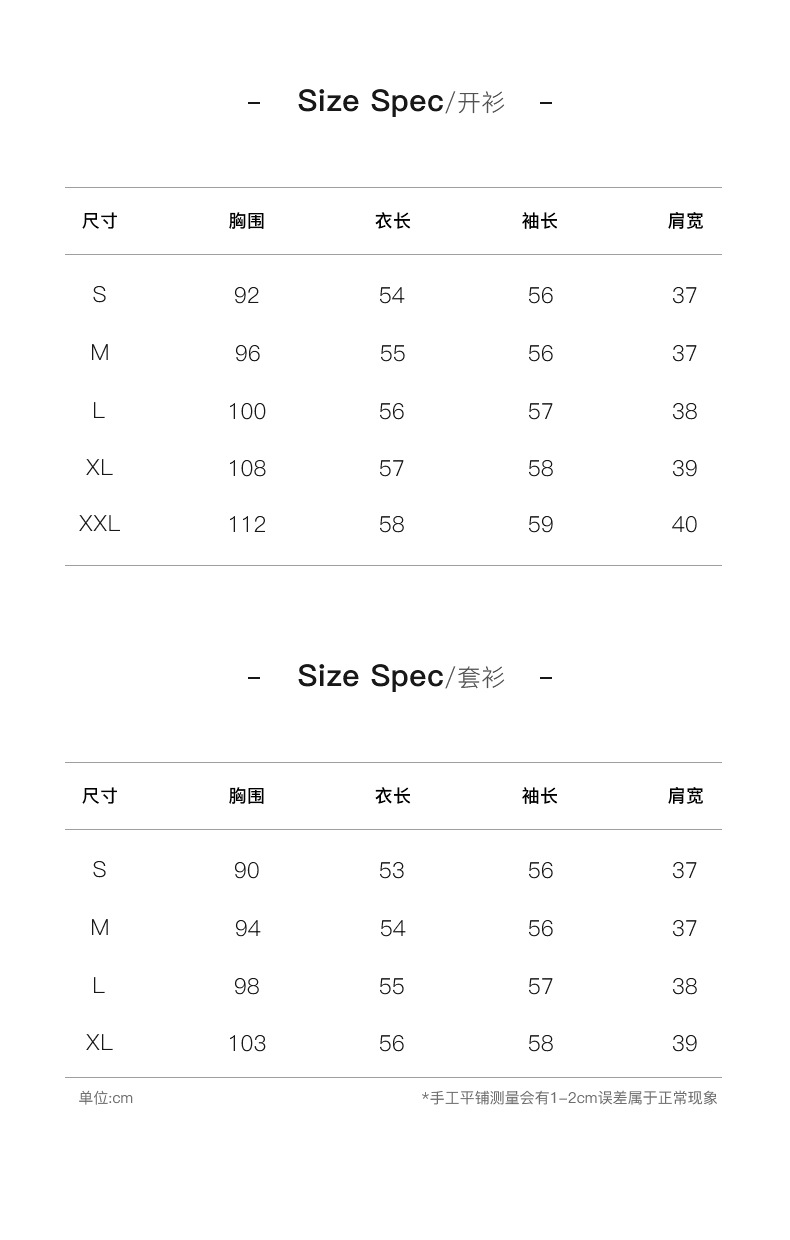
Task: Click the second Size Spec 套衫 heading
Action: [400, 676]
